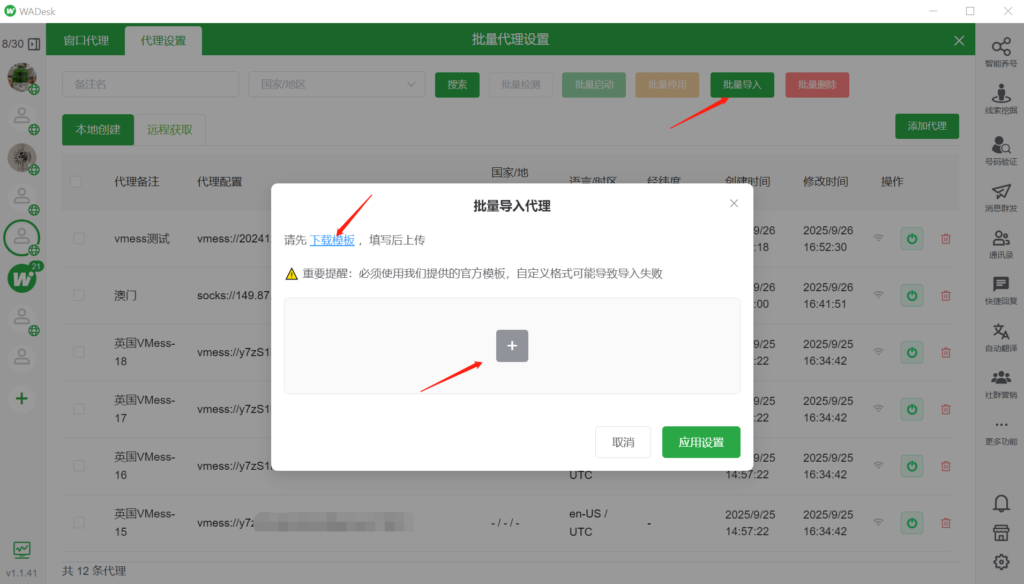1024x584 pixels.
Task: Switch to the 窗口代理 tab
Action: tap(86, 40)
